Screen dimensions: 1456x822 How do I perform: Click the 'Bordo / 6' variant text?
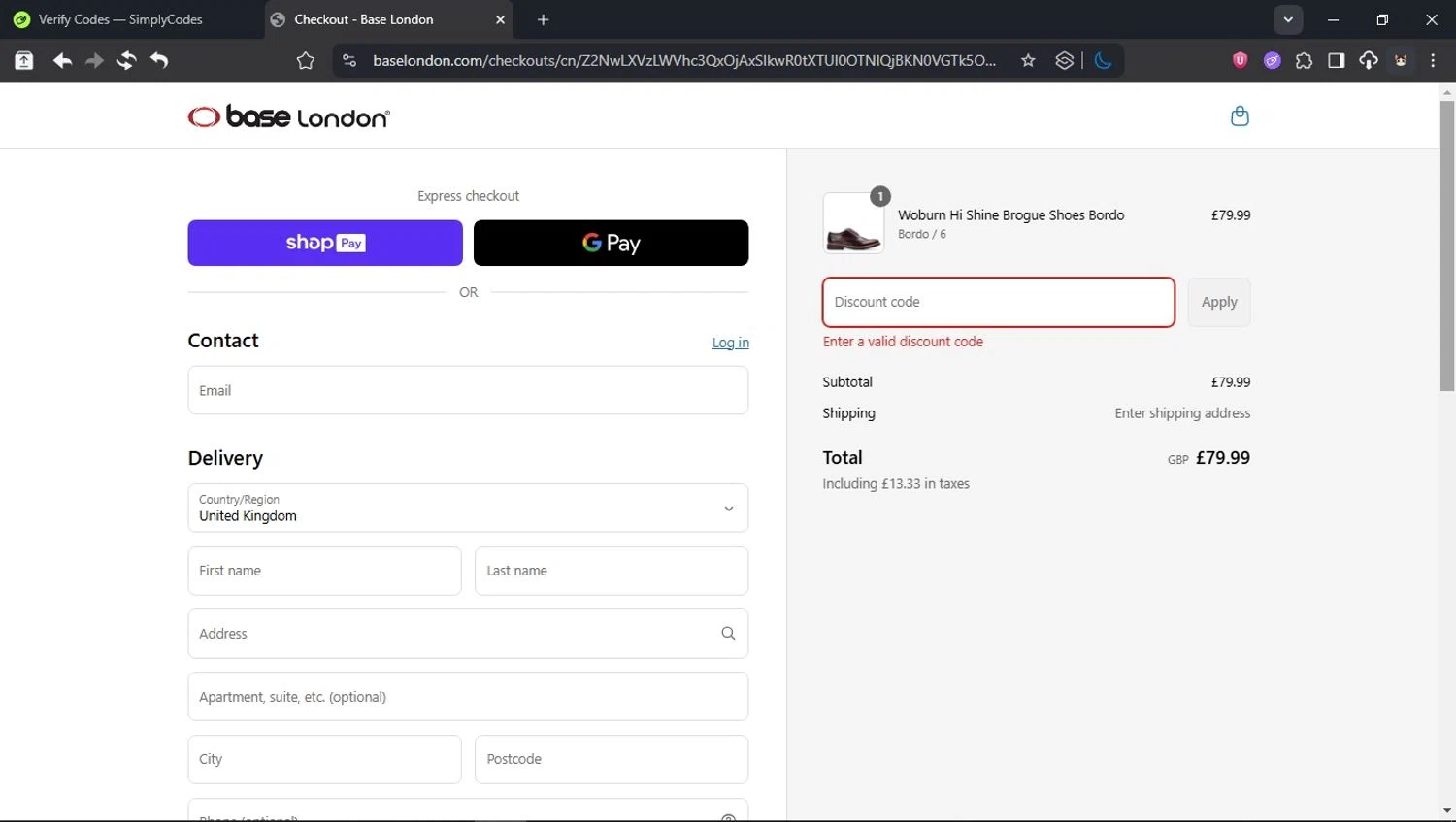coord(921,235)
